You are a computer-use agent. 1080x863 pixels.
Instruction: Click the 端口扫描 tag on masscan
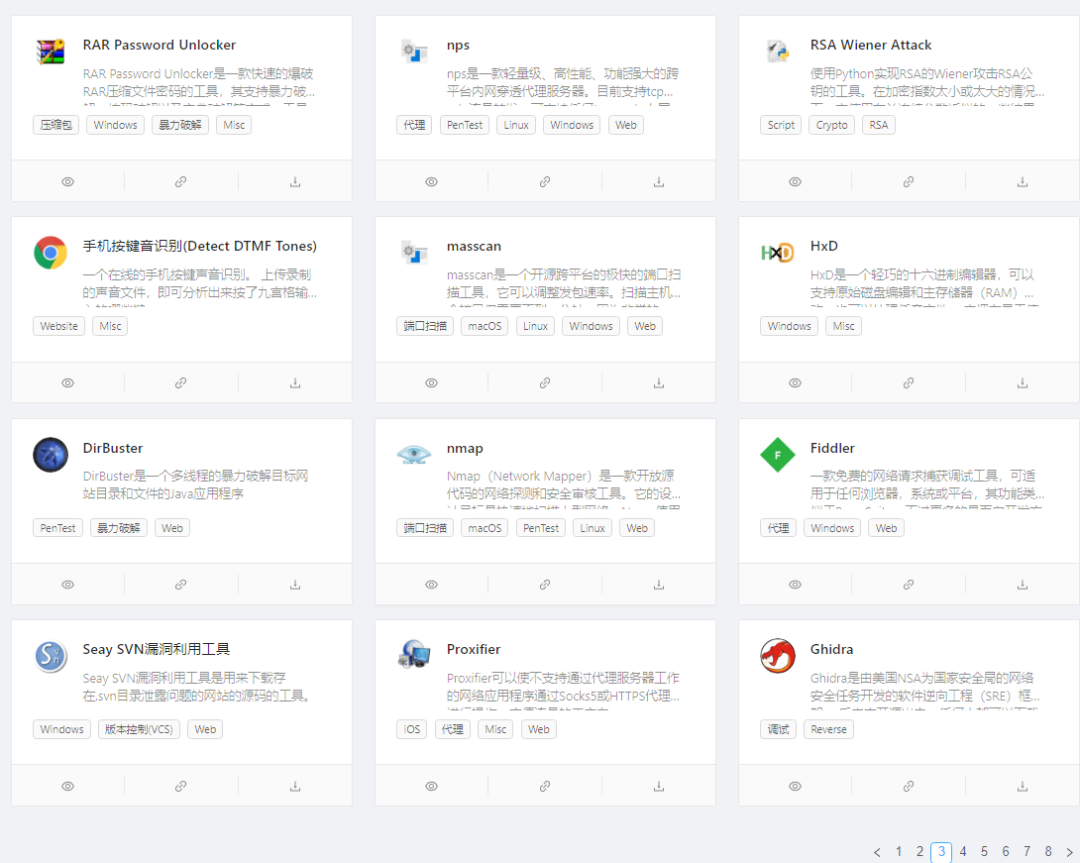point(425,326)
